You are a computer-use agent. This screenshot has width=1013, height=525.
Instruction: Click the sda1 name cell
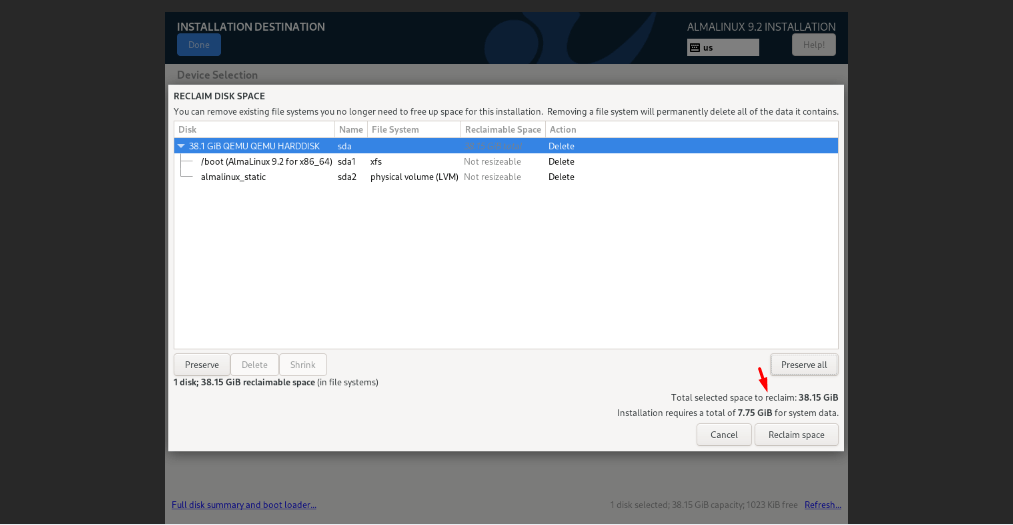click(x=346, y=161)
